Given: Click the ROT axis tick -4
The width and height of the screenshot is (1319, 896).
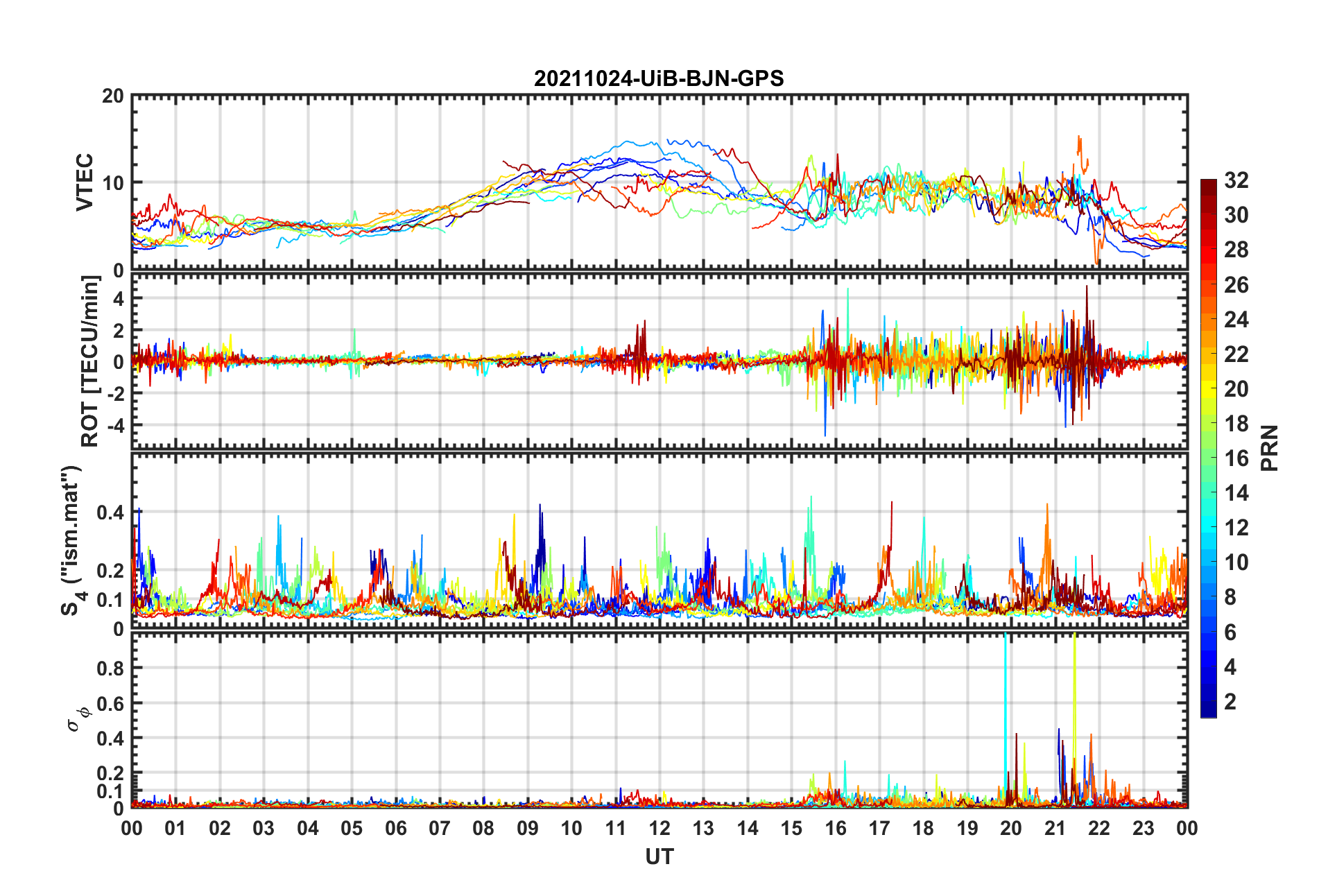Looking at the screenshot, I should [116, 424].
